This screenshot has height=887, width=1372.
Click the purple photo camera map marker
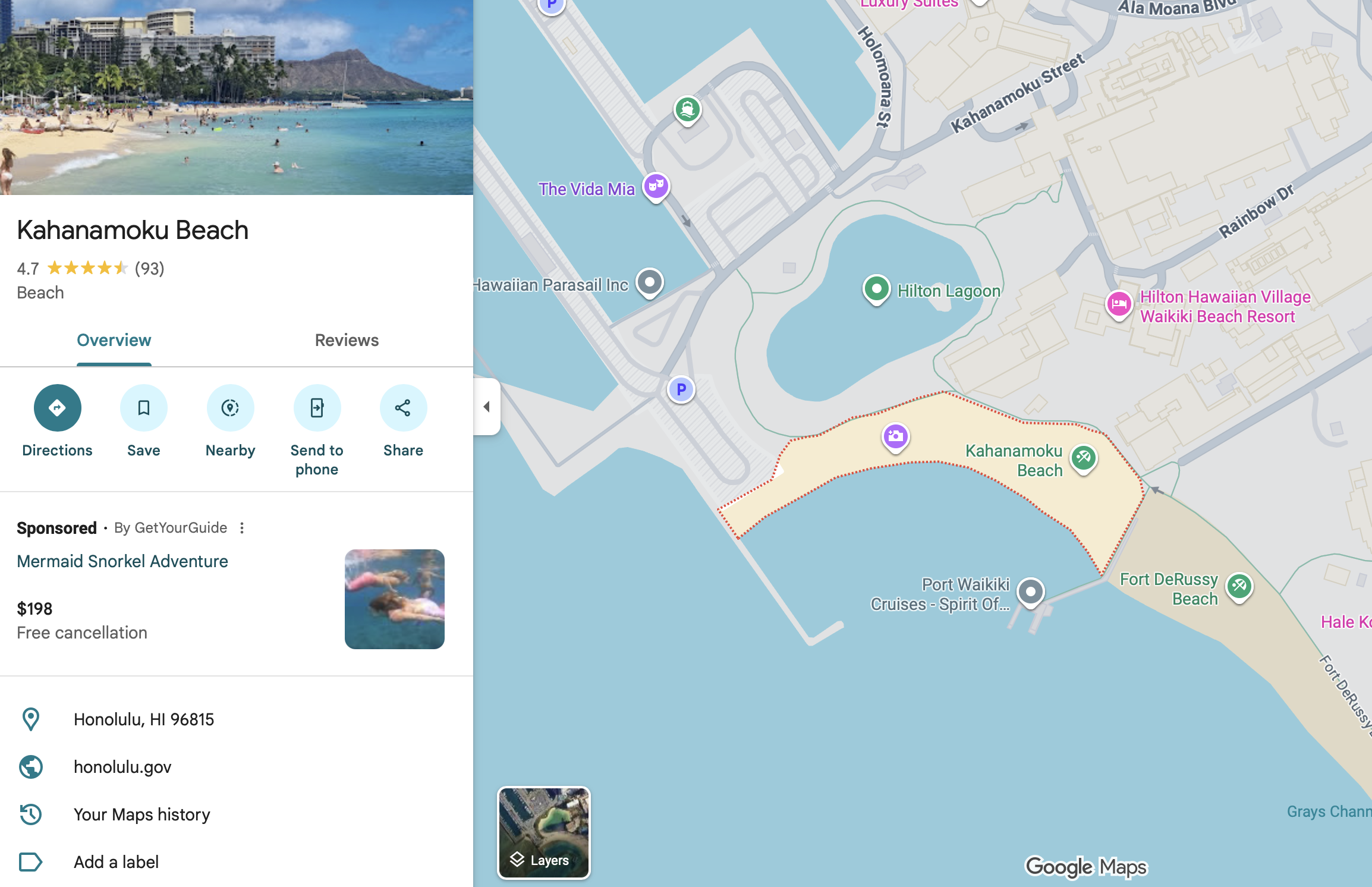coord(895,437)
